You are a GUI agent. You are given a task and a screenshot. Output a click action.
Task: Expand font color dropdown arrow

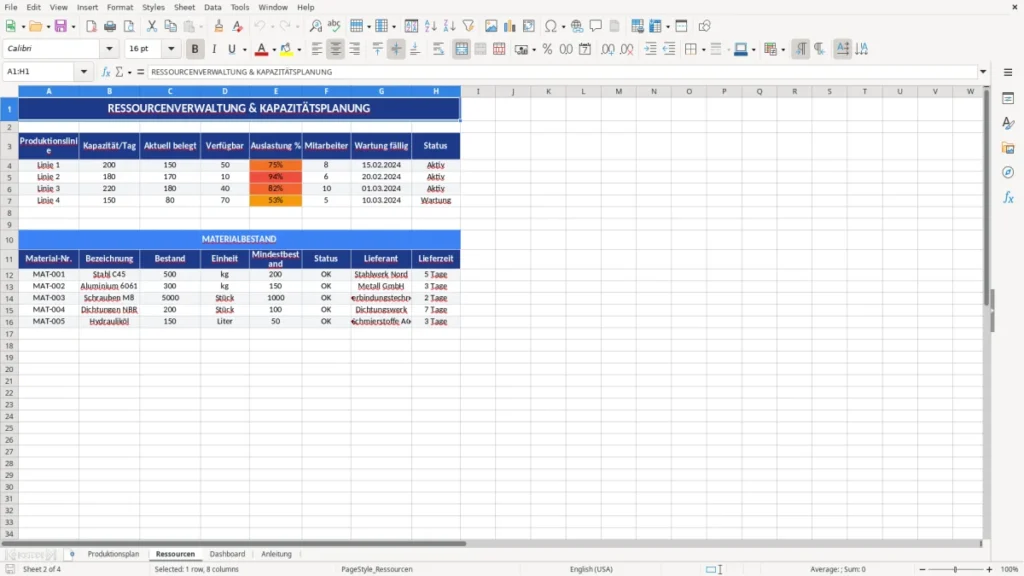274,50
